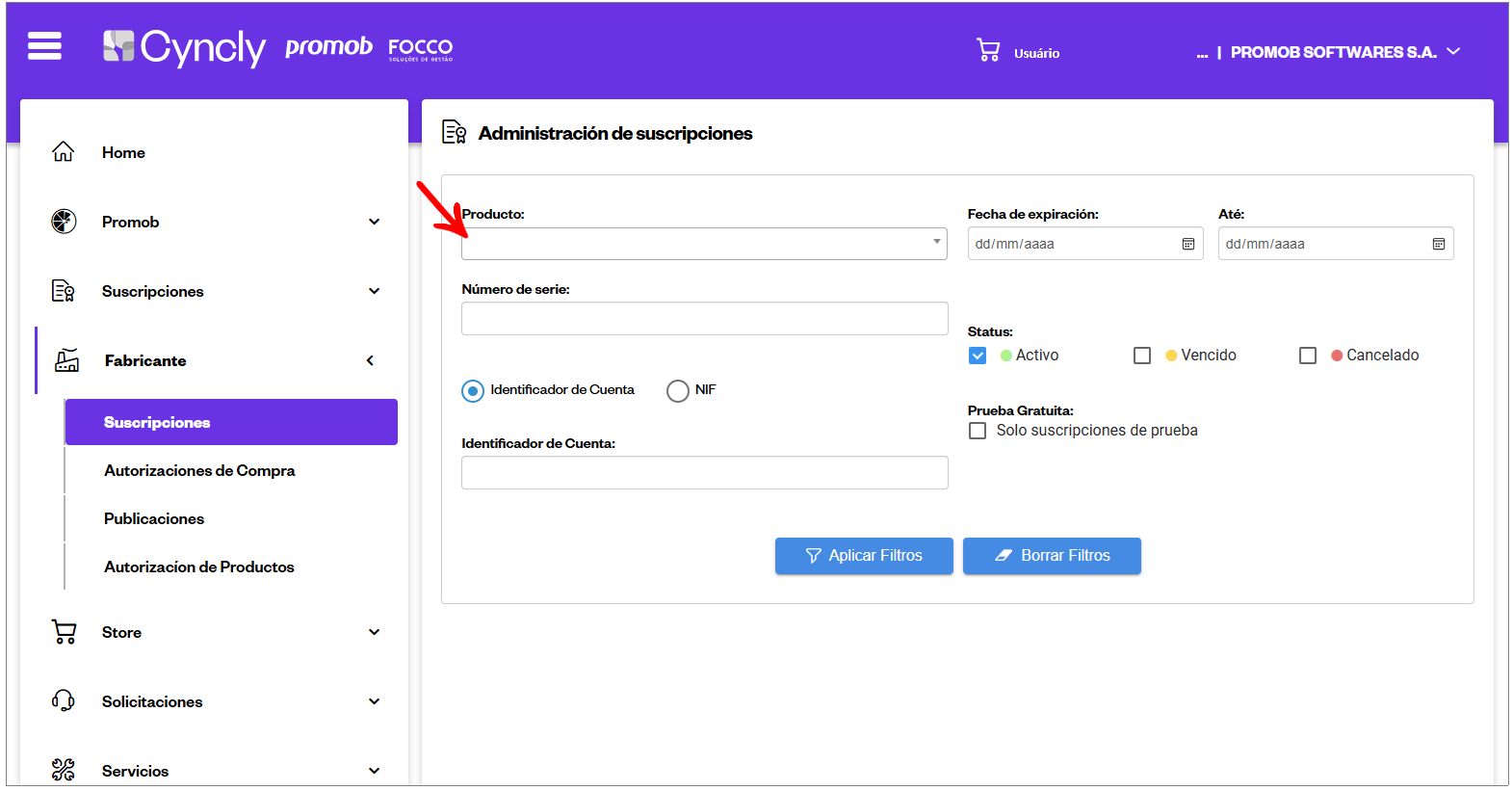Open the PROMOB SOFTWARES S.A. account dropdown

tap(1345, 52)
